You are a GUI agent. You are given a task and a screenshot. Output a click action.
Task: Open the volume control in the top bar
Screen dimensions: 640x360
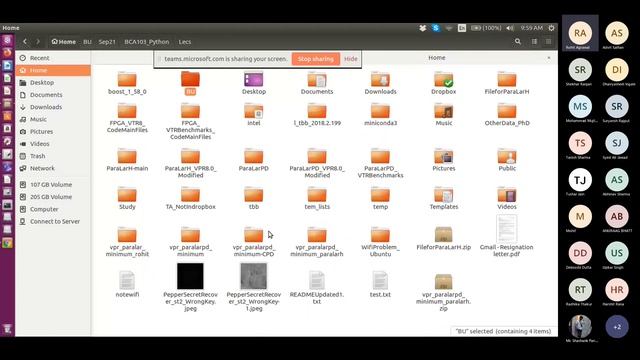[510, 28]
